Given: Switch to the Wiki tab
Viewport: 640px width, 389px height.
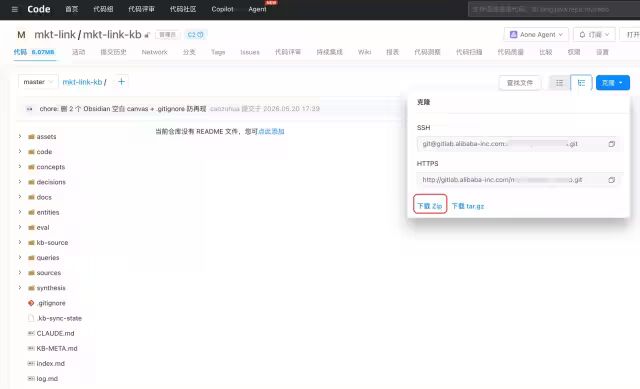Looking at the screenshot, I should [364, 52].
